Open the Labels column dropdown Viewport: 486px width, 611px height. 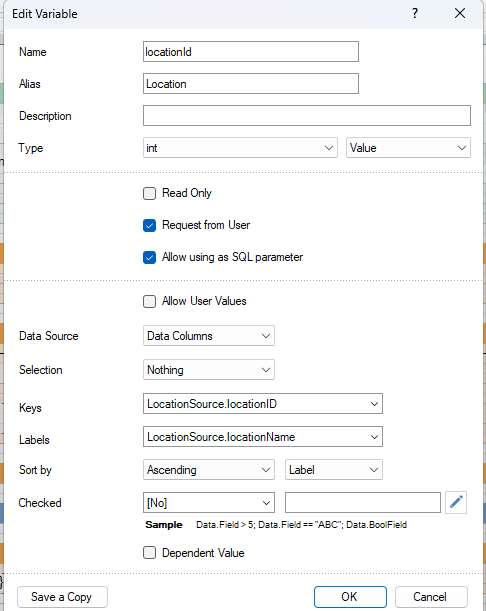click(263, 436)
